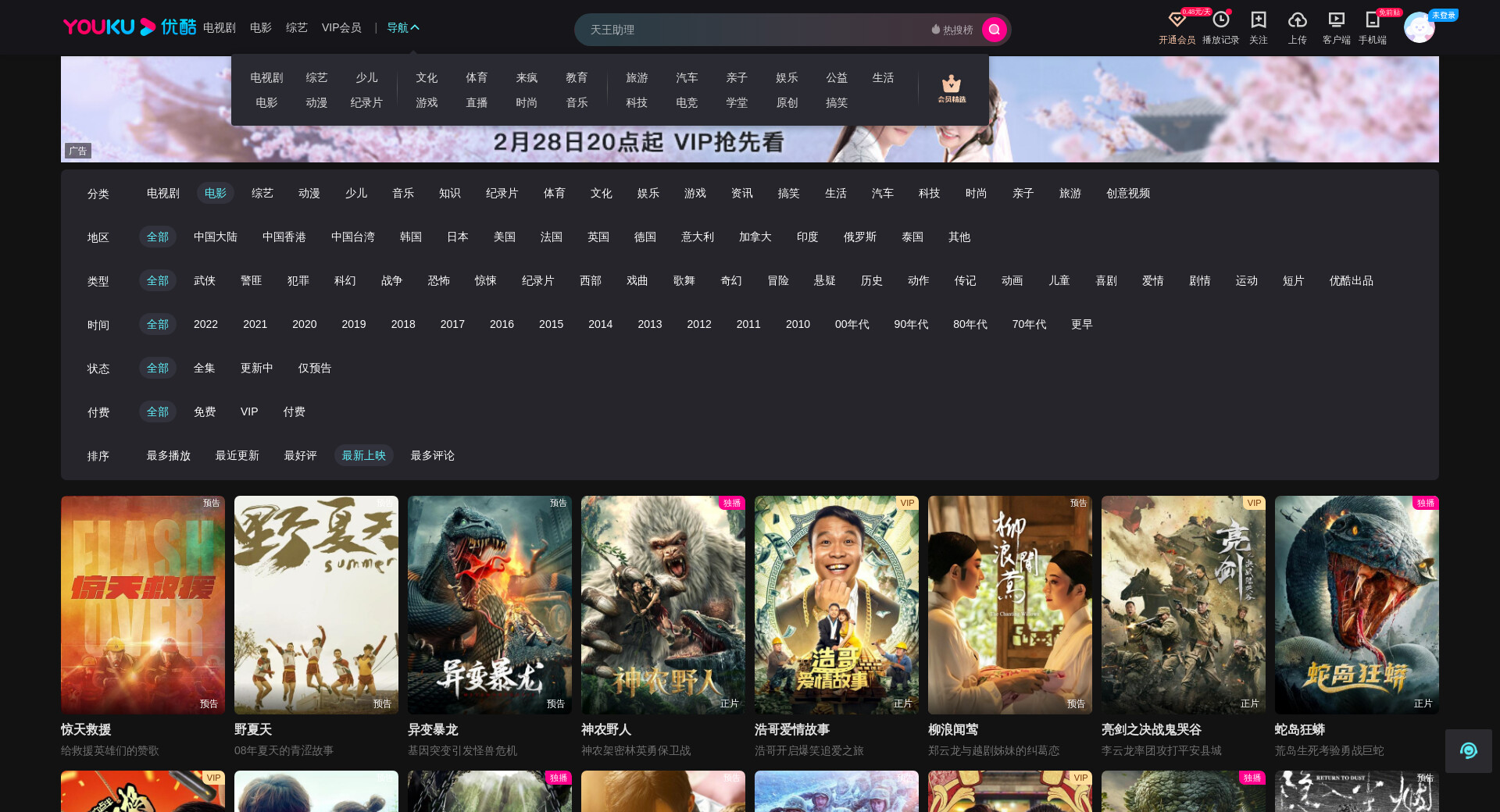Select the 免费 payment filter
This screenshot has width=1500, height=812.
[205, 411]
